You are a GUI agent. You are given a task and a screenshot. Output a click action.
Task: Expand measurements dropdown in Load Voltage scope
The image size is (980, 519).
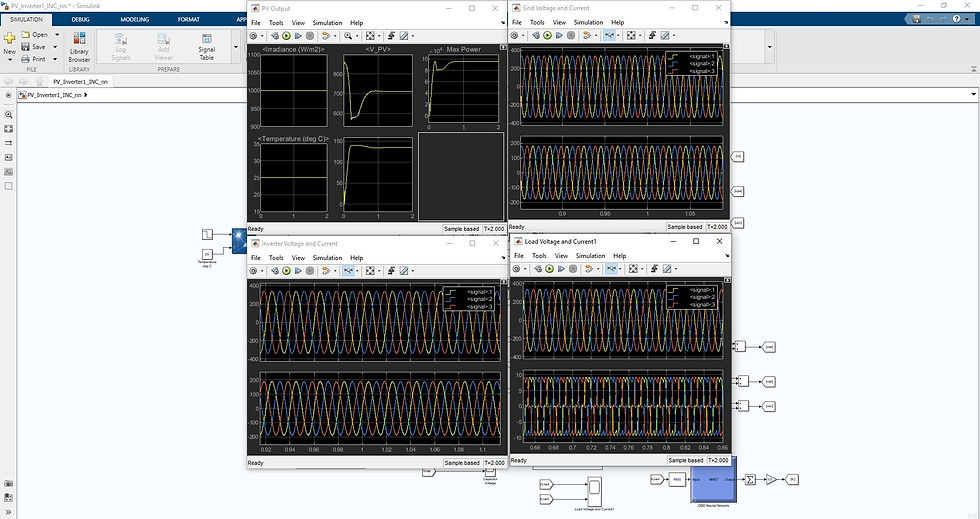[676, 269]
